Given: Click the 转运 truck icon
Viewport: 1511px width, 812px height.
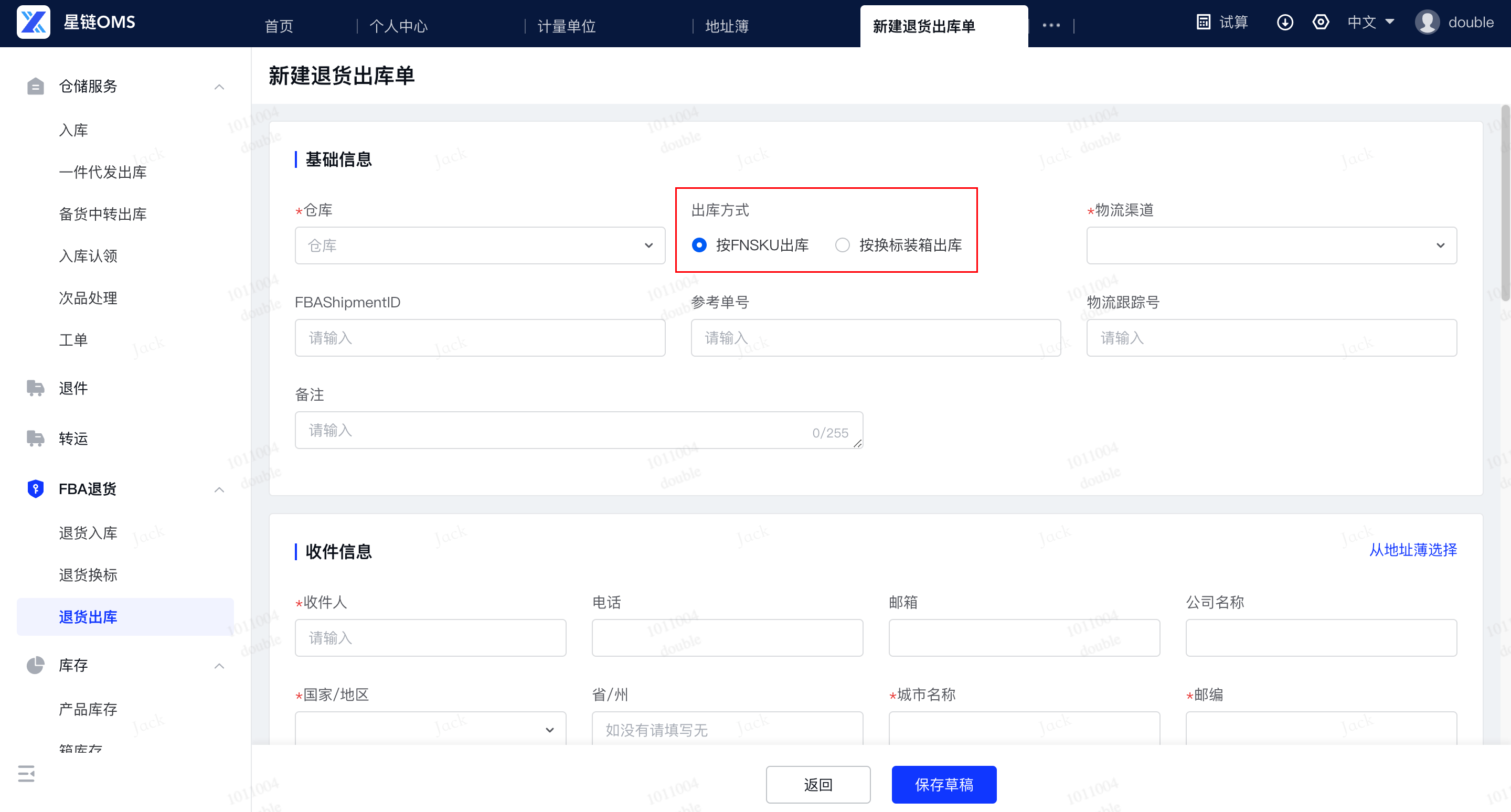Looking at the screenshot, I should coord(35,438).
